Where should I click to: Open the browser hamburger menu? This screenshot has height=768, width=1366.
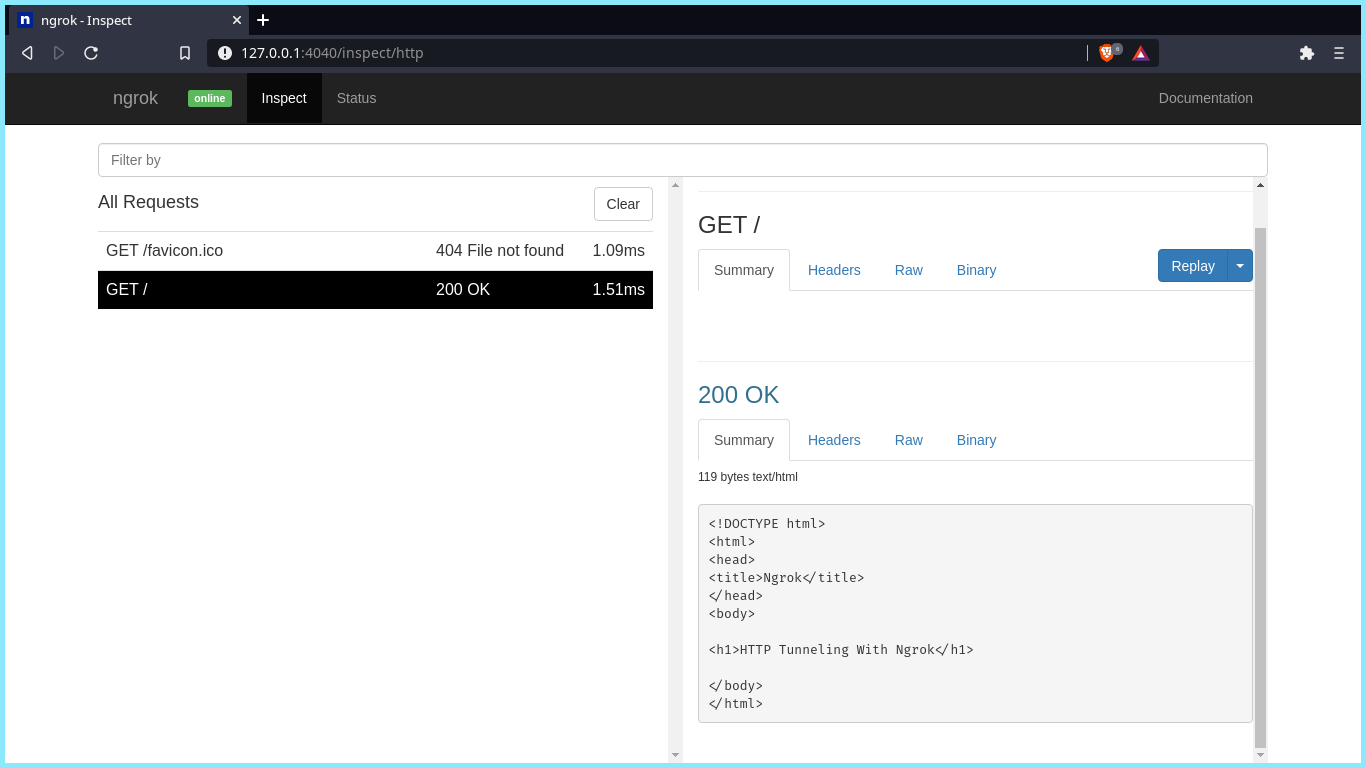point(1339,53)
